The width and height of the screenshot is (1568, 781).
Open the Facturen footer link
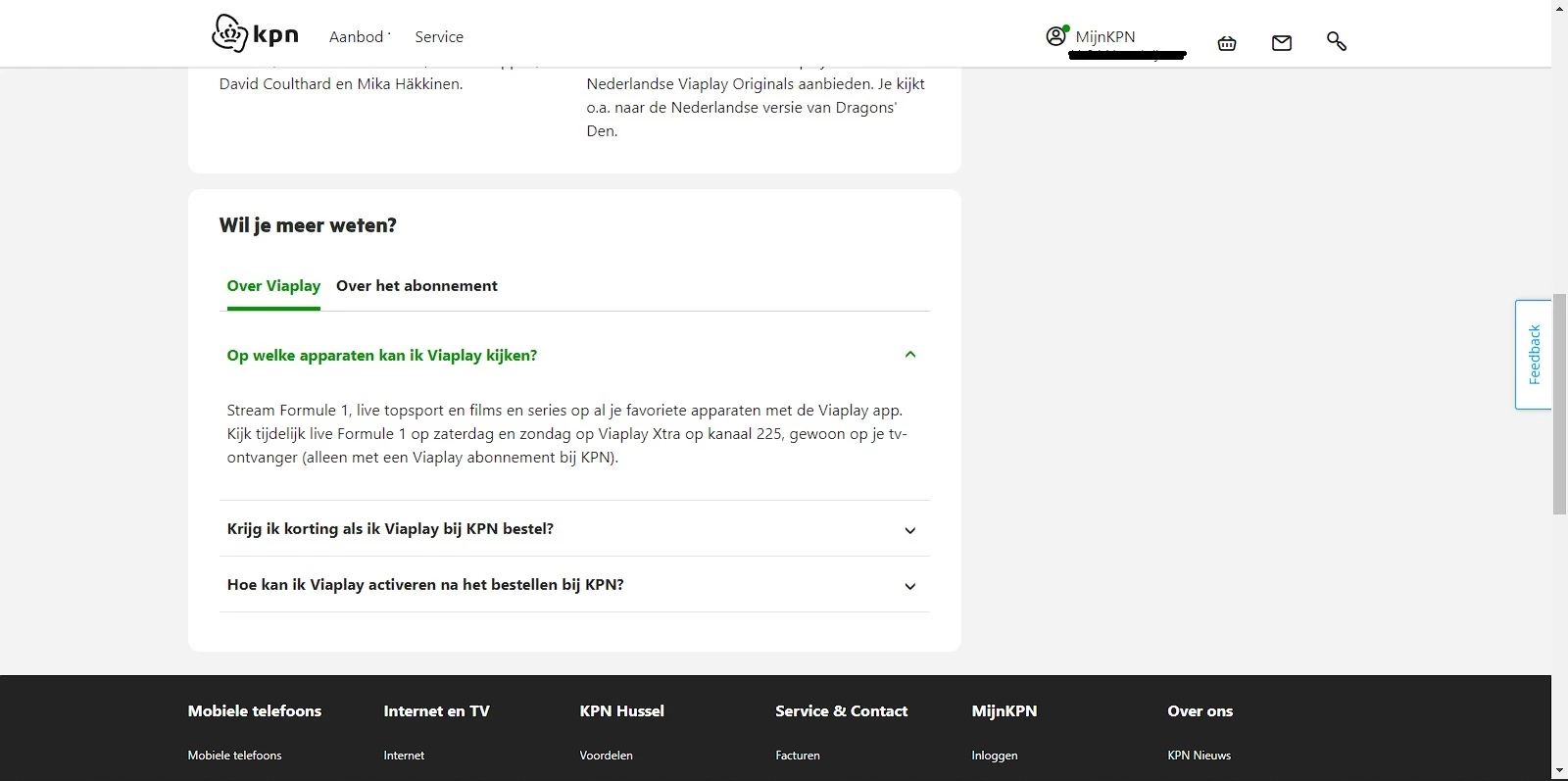click(798, 756)
